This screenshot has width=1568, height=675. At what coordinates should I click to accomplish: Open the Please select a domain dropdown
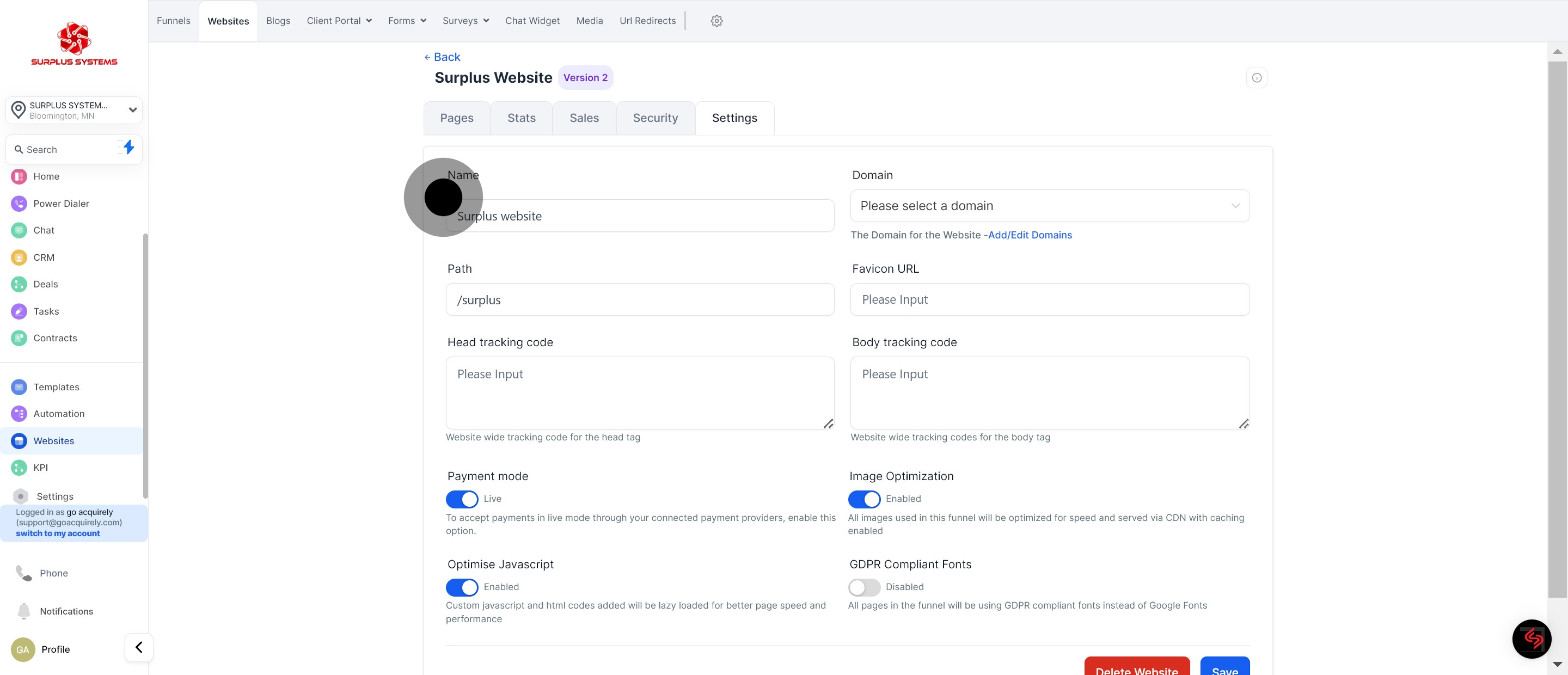pyautogui.click(x=1049, y=206)
